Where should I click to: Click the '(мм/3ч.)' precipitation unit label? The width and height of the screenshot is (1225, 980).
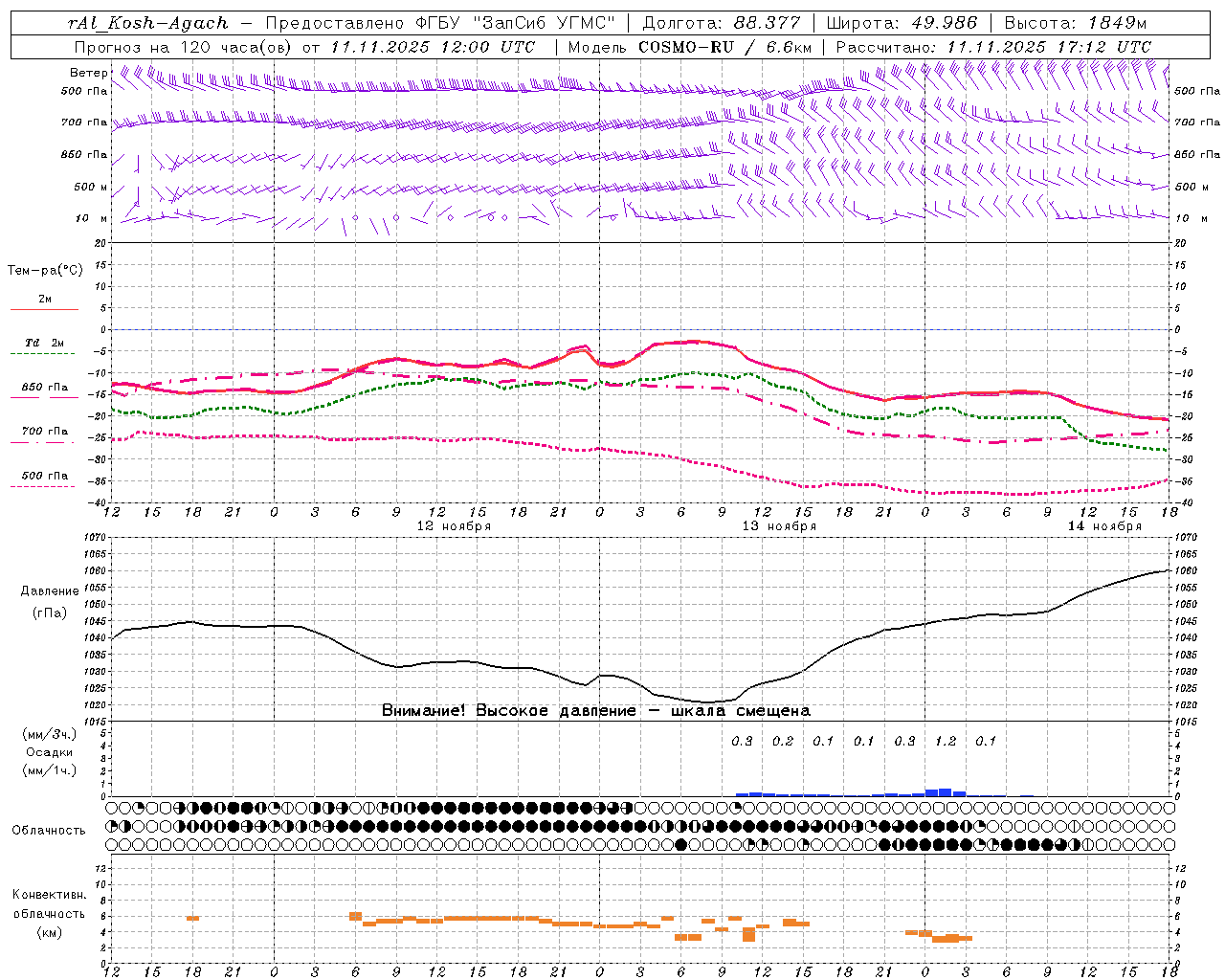pos(50,734)
